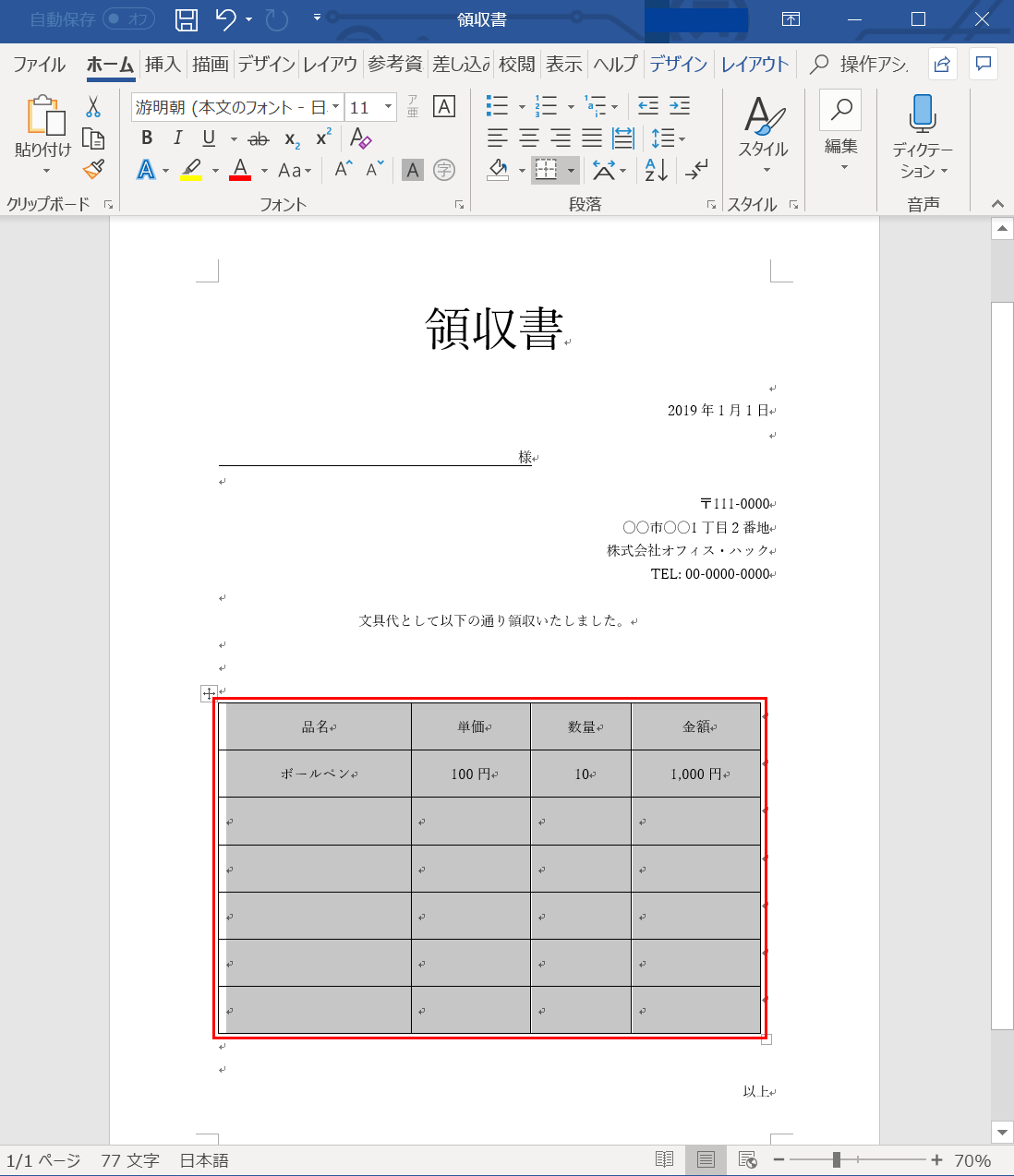Open the borders dropdown arrow
This screenshot has width=1014, height=1176.
pyautogui.click(x=571, y=171)
